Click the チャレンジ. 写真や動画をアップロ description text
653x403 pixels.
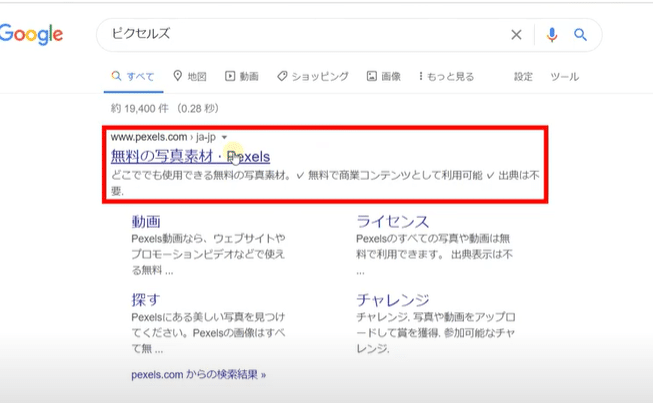436,333
